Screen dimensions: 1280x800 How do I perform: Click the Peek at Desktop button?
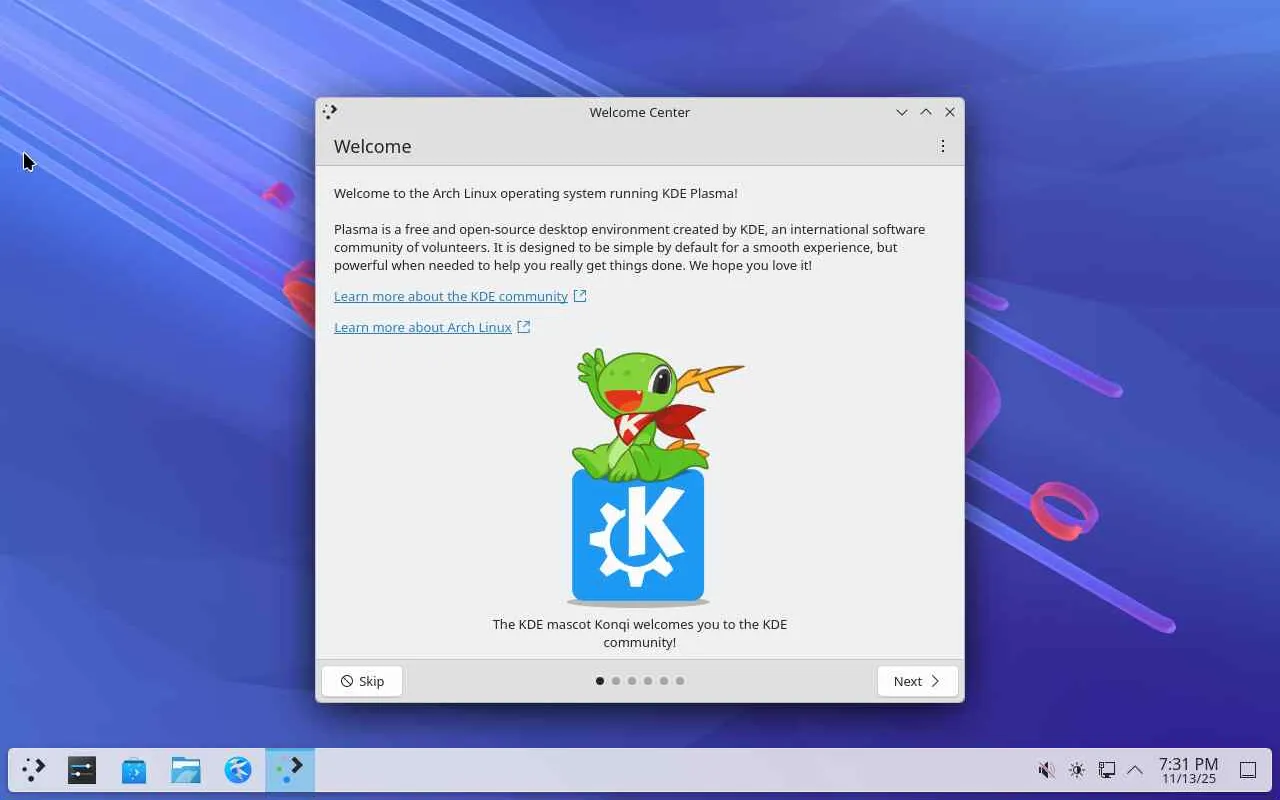click(x=1248, y=770)
